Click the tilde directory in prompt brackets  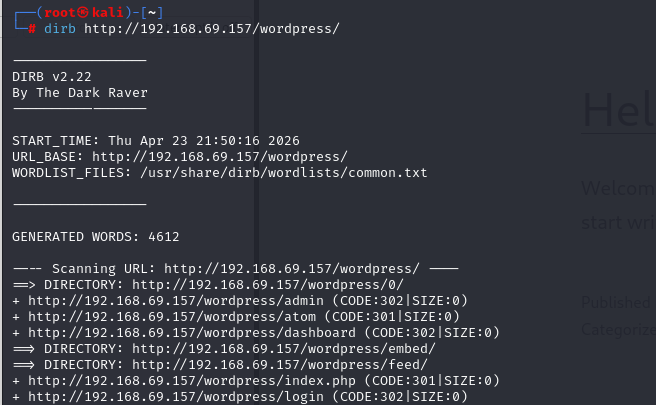pos(152,13)
